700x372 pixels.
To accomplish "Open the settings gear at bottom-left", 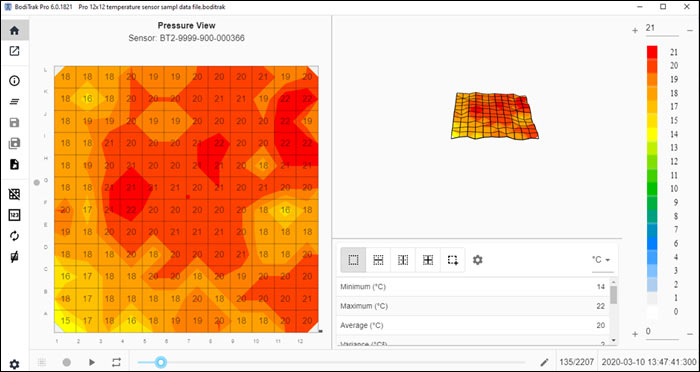I will click(15, 364).
